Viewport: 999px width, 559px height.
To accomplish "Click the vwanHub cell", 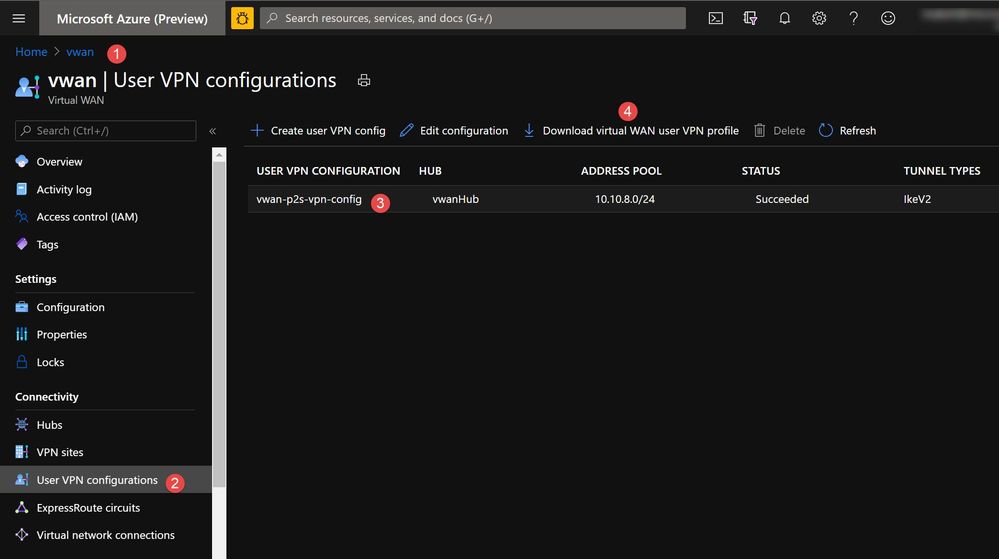I will (x=456, y=199).
